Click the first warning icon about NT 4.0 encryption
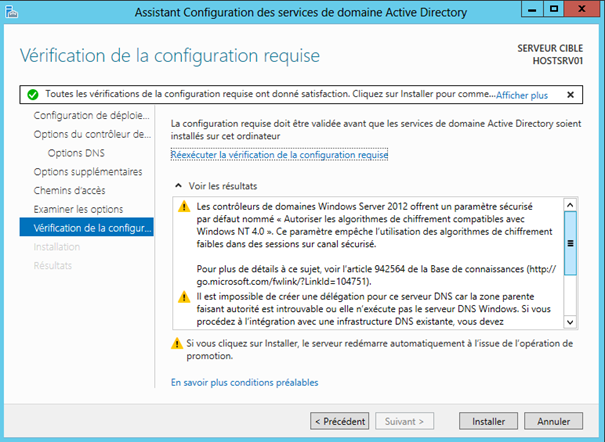 tap(183, 207)
